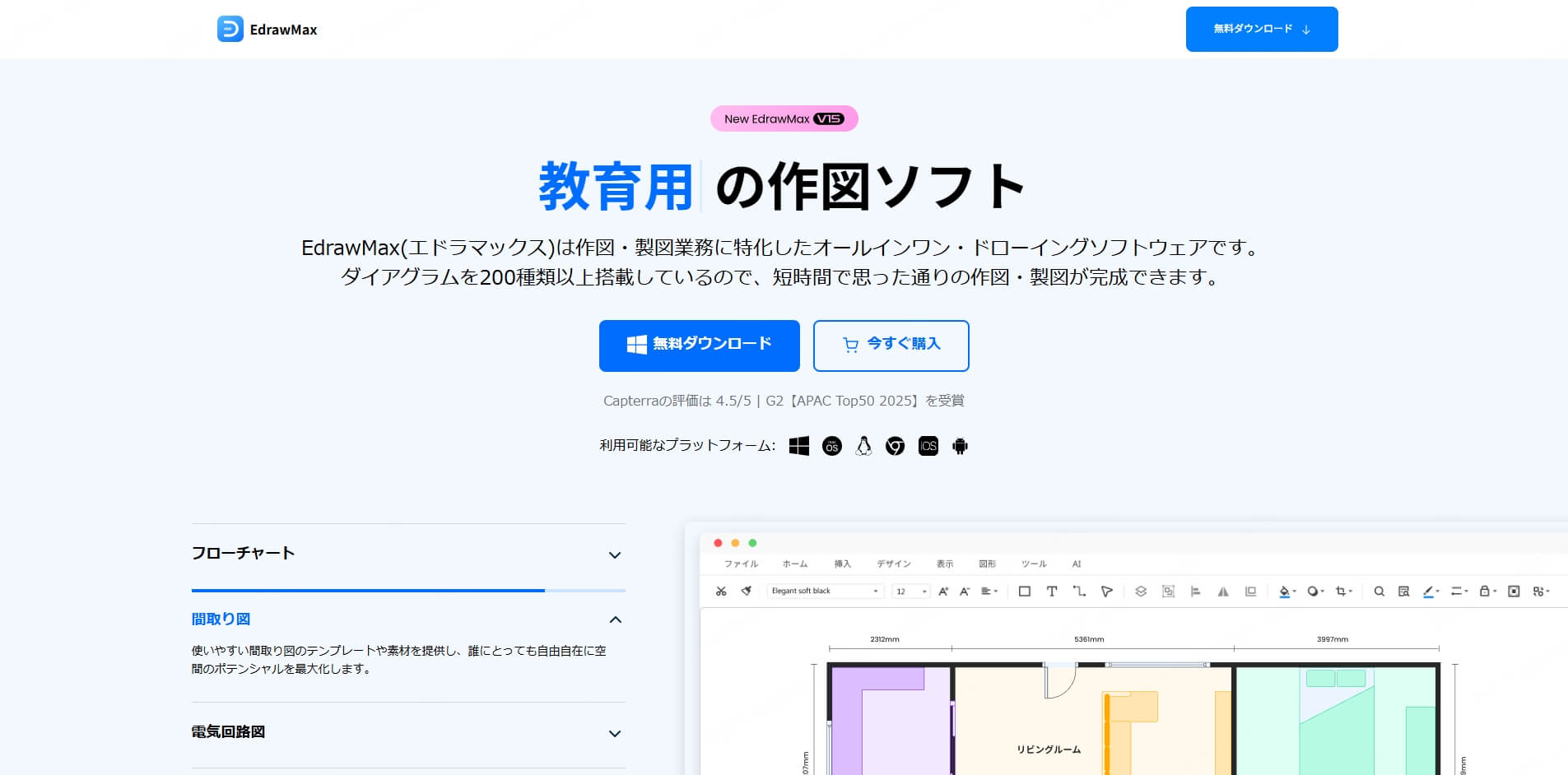Viewport: 1568px width, 775px height.
Task: Open the font size 12 dropdown
Action: (x=911, y=592)
